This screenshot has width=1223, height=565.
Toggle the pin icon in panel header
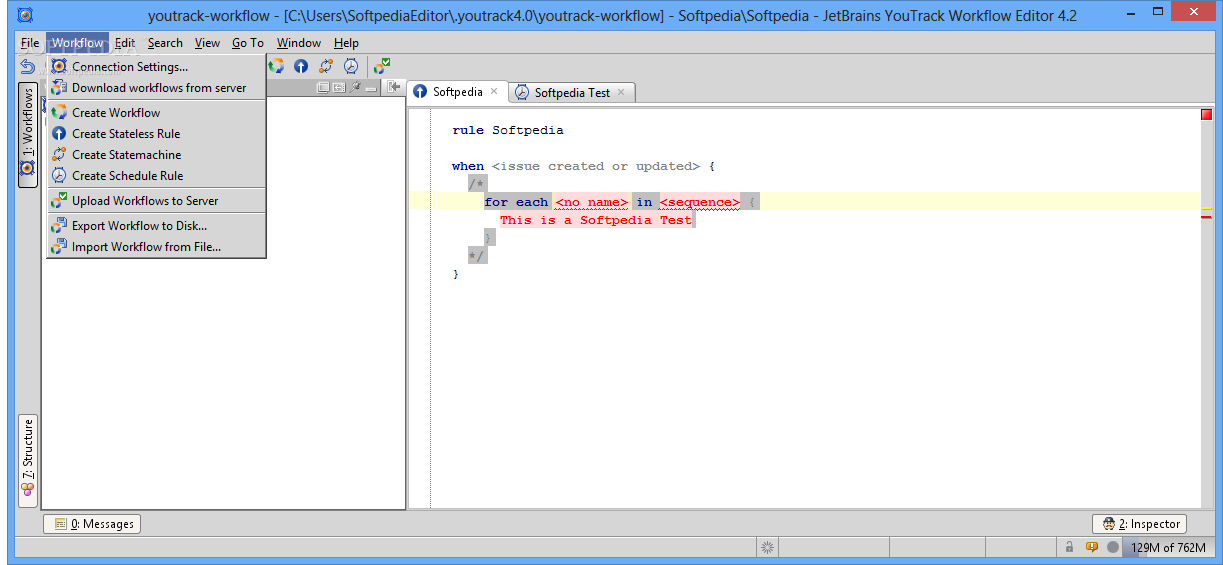[355, 88]
